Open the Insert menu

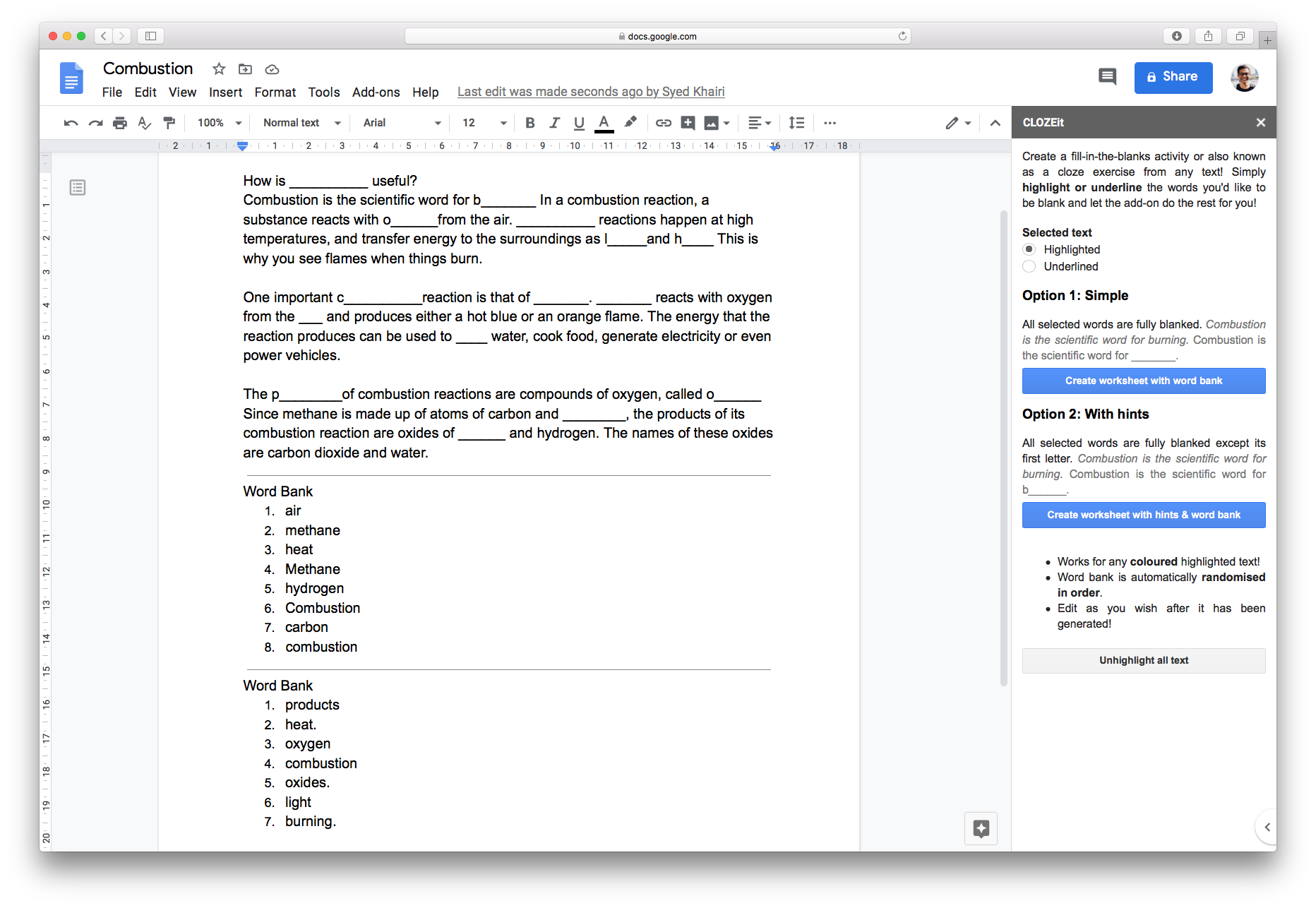click(x=225, y=92)
